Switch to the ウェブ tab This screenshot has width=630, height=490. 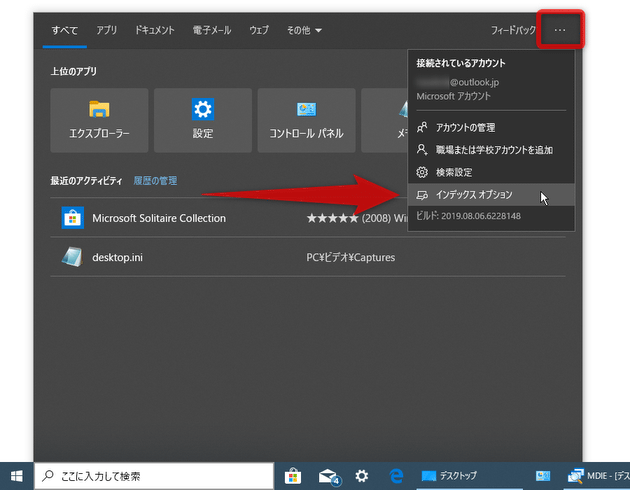click(259, 30)
